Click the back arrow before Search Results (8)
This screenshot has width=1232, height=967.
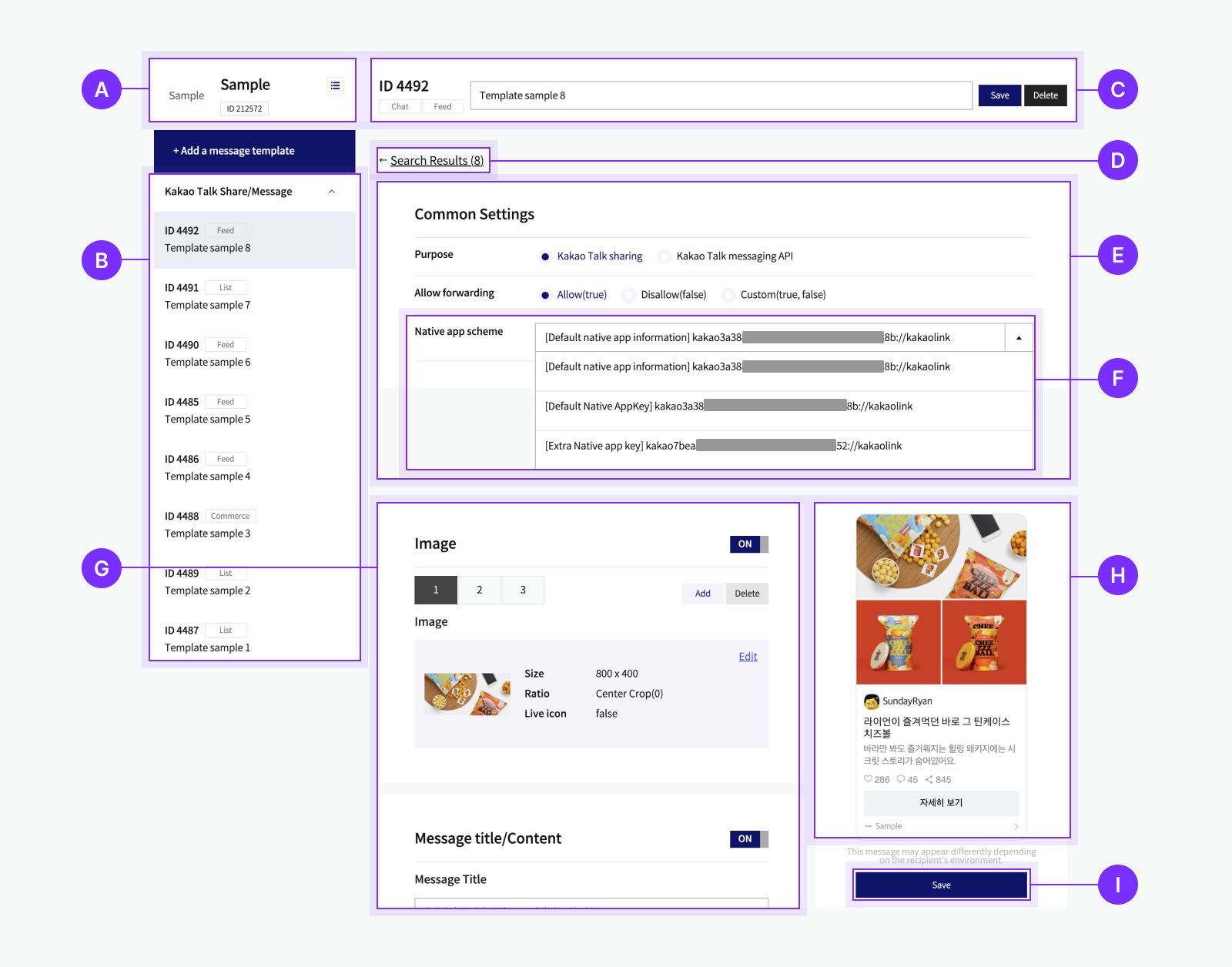point(383,160)
